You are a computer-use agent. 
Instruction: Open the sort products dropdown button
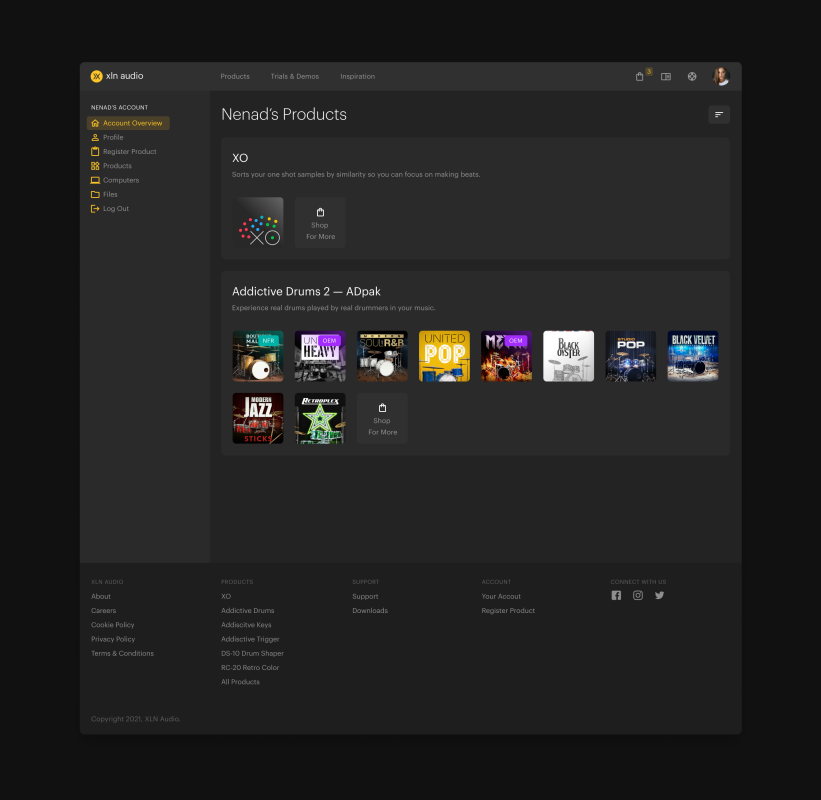tap(718, 115)
